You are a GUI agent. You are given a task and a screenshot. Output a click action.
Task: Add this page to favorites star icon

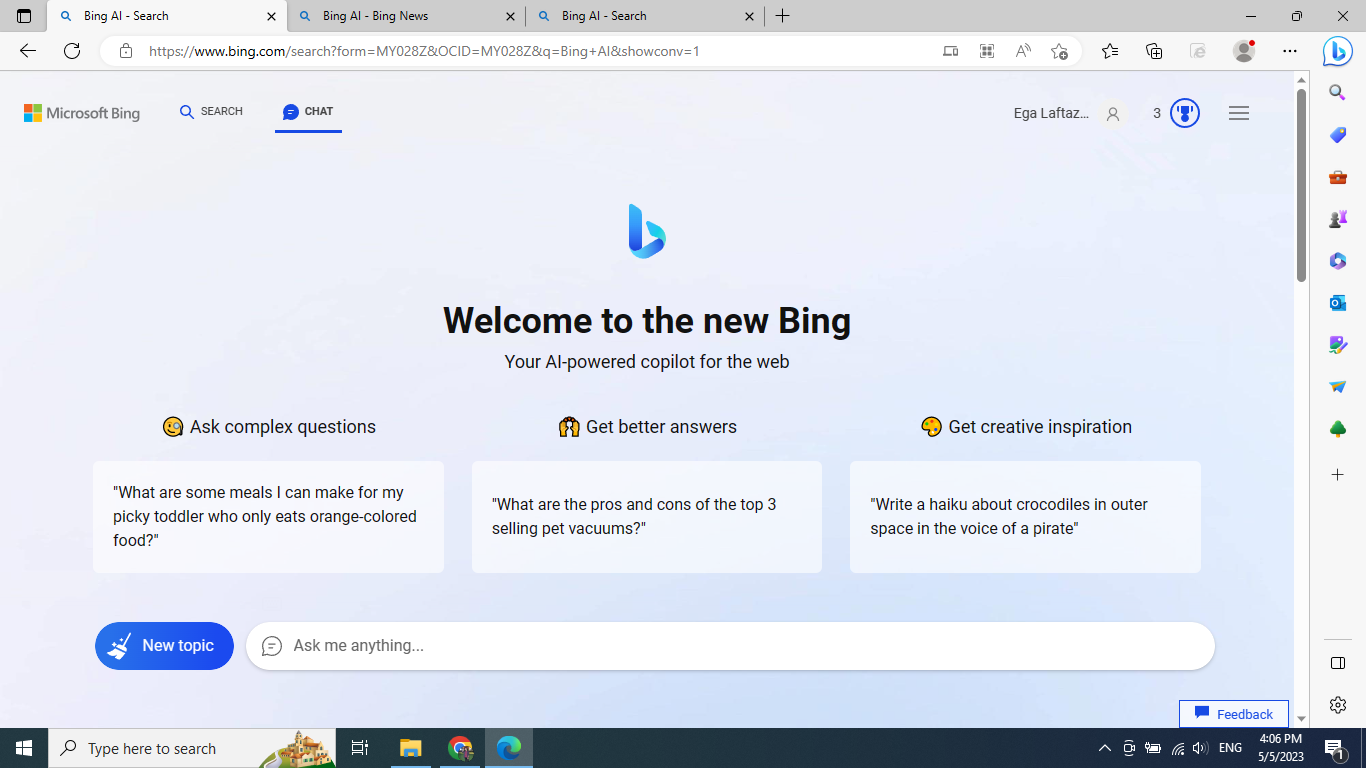[x=1059, y=51]
